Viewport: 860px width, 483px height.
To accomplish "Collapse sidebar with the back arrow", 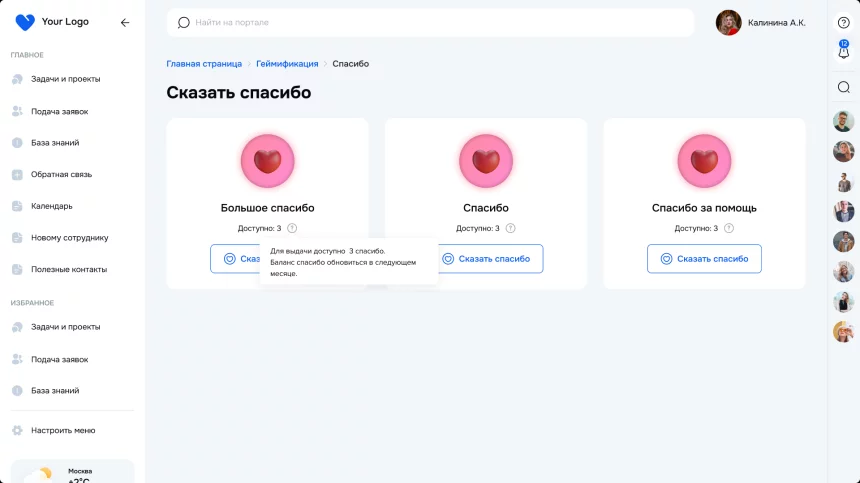I will pos(124,22).
